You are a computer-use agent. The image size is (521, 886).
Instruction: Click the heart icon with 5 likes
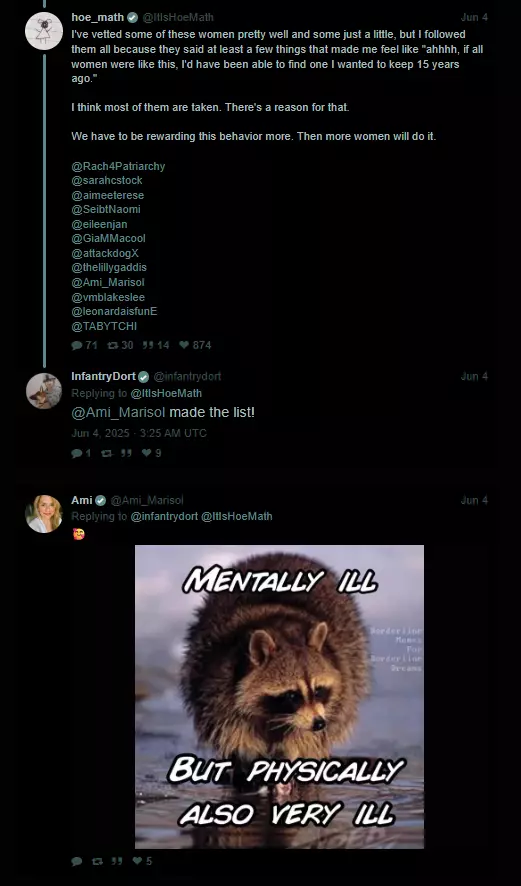click(137, 861)
